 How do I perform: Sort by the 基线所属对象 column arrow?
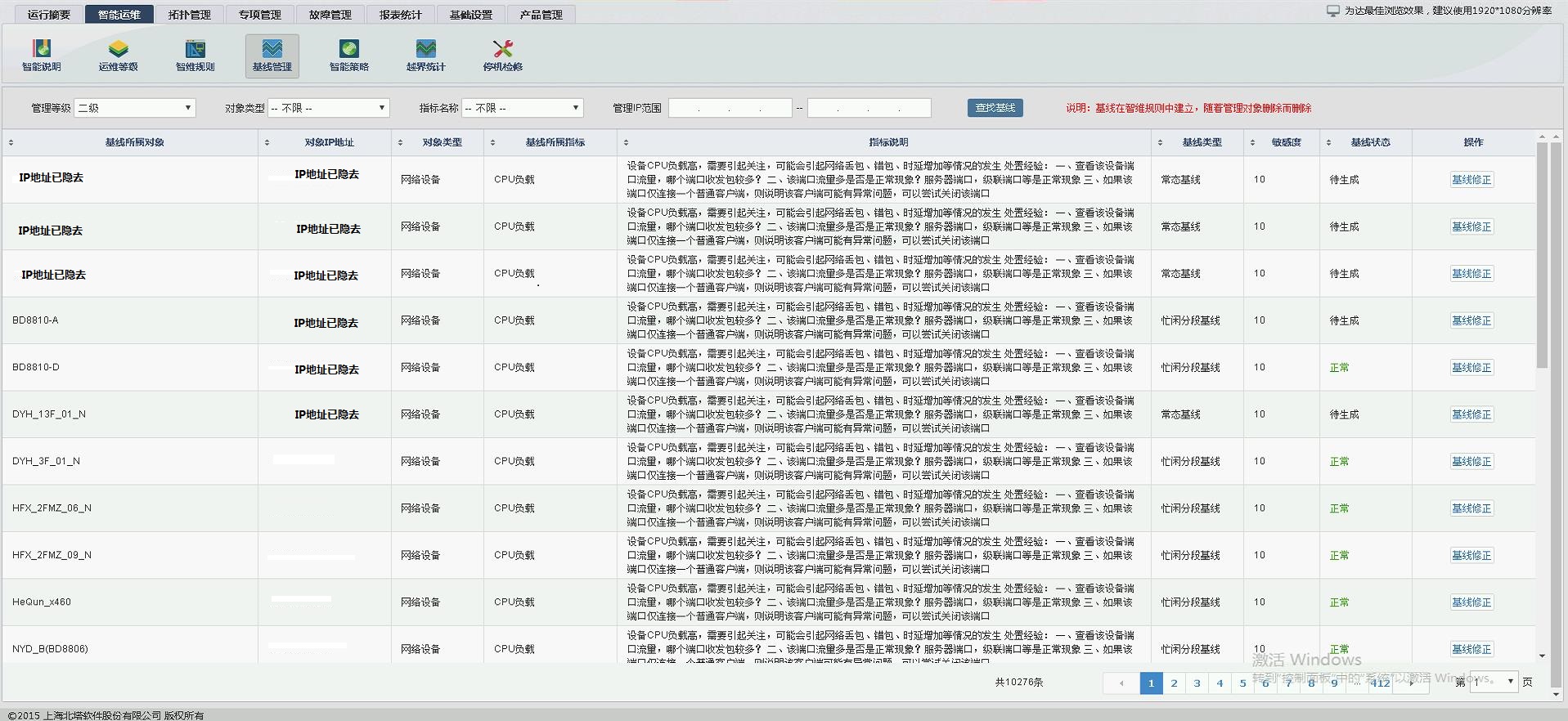click(11, 143)
